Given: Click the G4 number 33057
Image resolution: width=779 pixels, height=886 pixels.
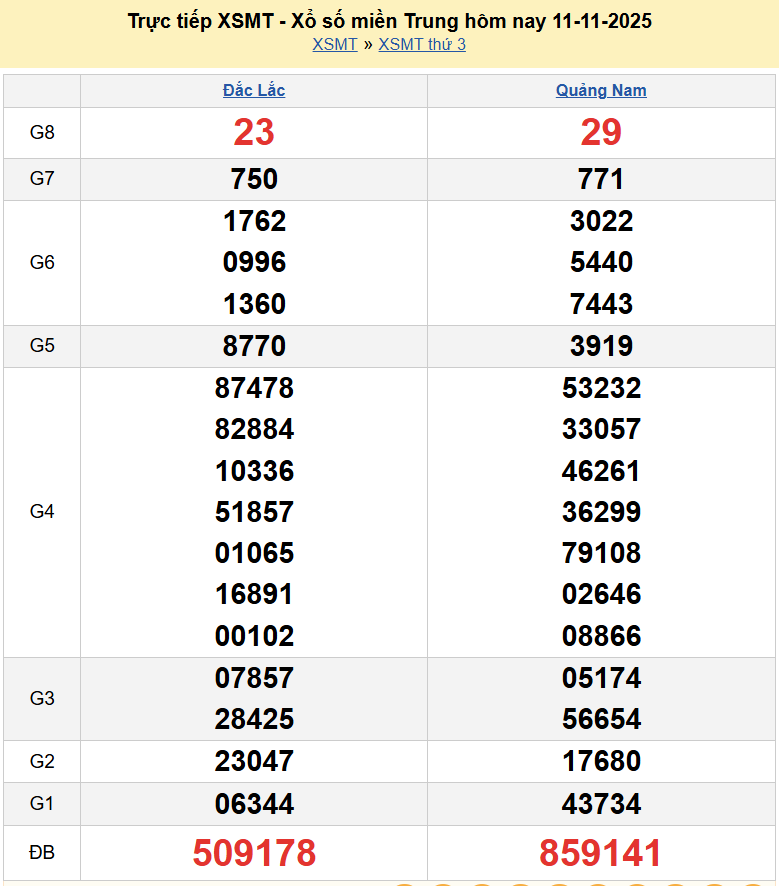Looking at the screenshot, I should [601, 429].
